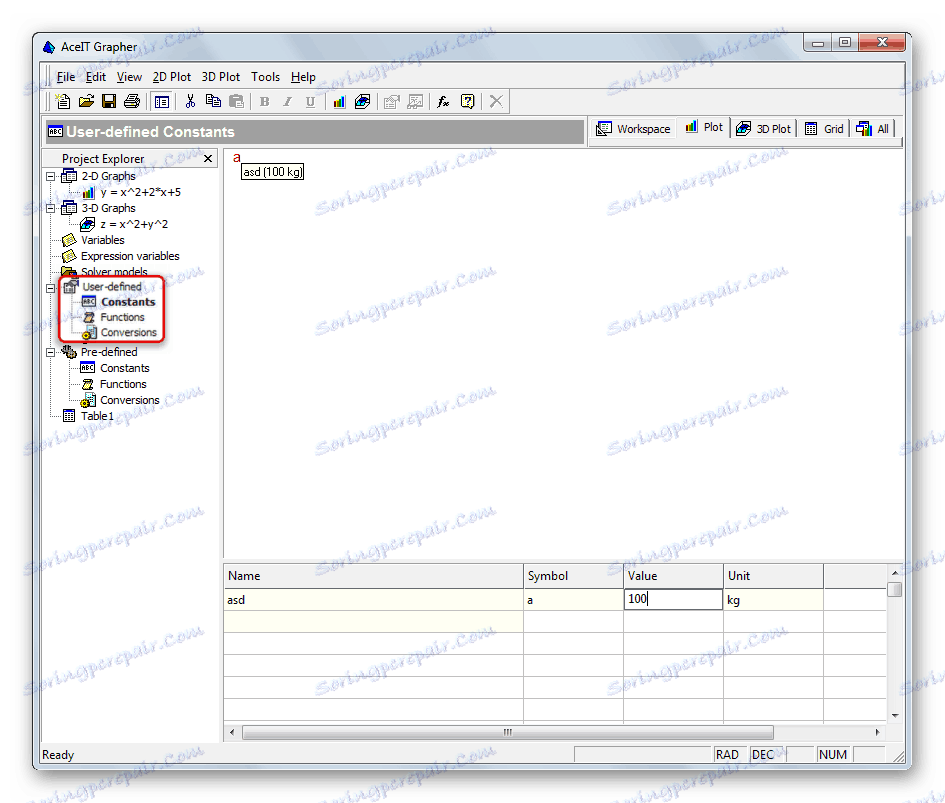Click the 3-D Graphs folder icon
The height and width of the screenshot is (803, 945).
point(69,208)
